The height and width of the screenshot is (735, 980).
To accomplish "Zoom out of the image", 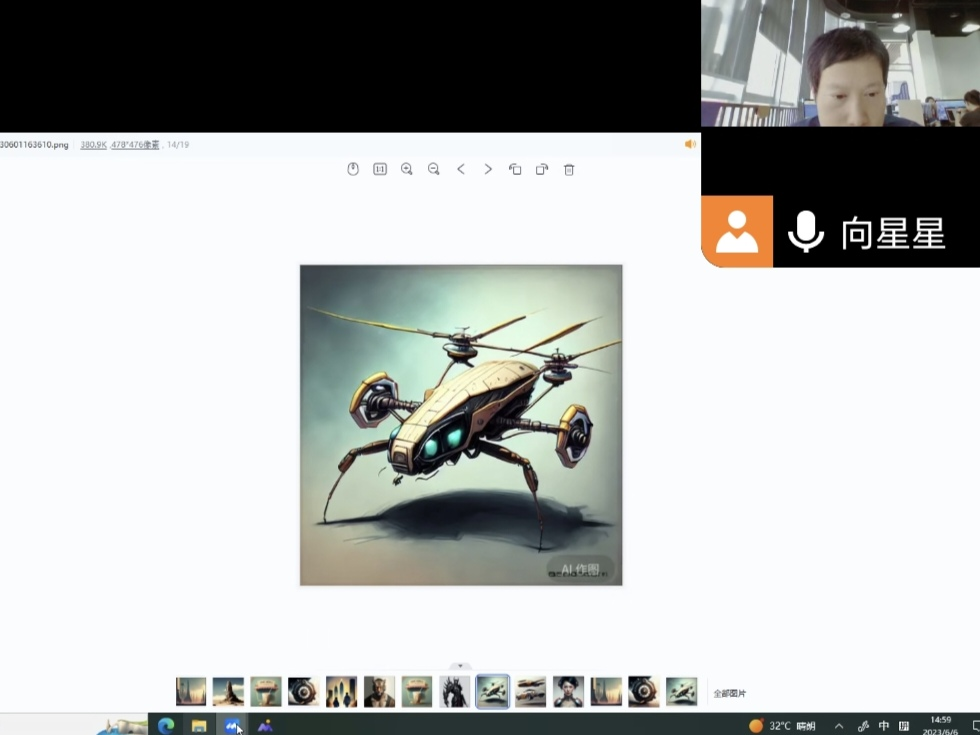I will click(x=434, y=169).
